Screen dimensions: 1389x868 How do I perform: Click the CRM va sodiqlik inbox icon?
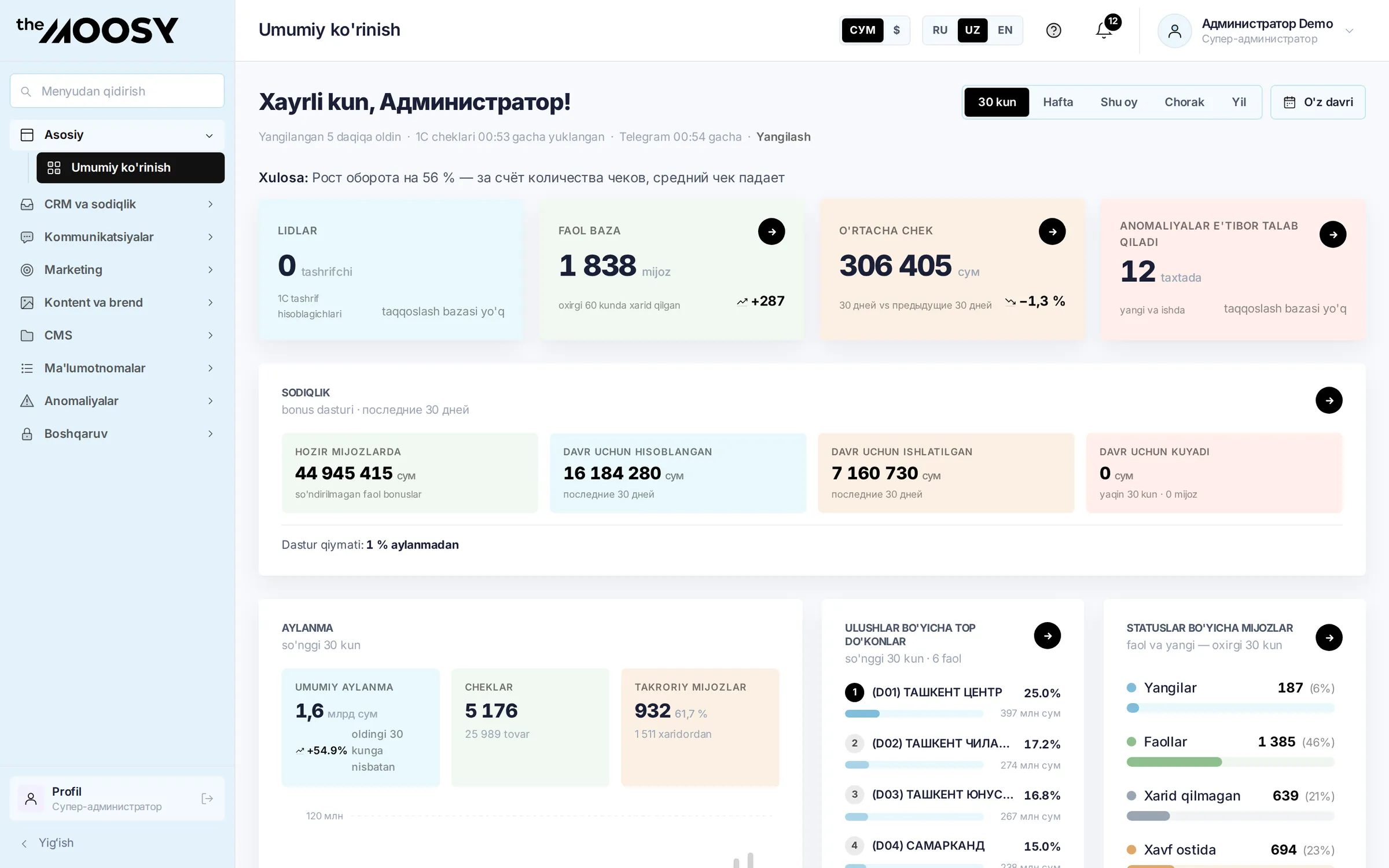[27, 204]
